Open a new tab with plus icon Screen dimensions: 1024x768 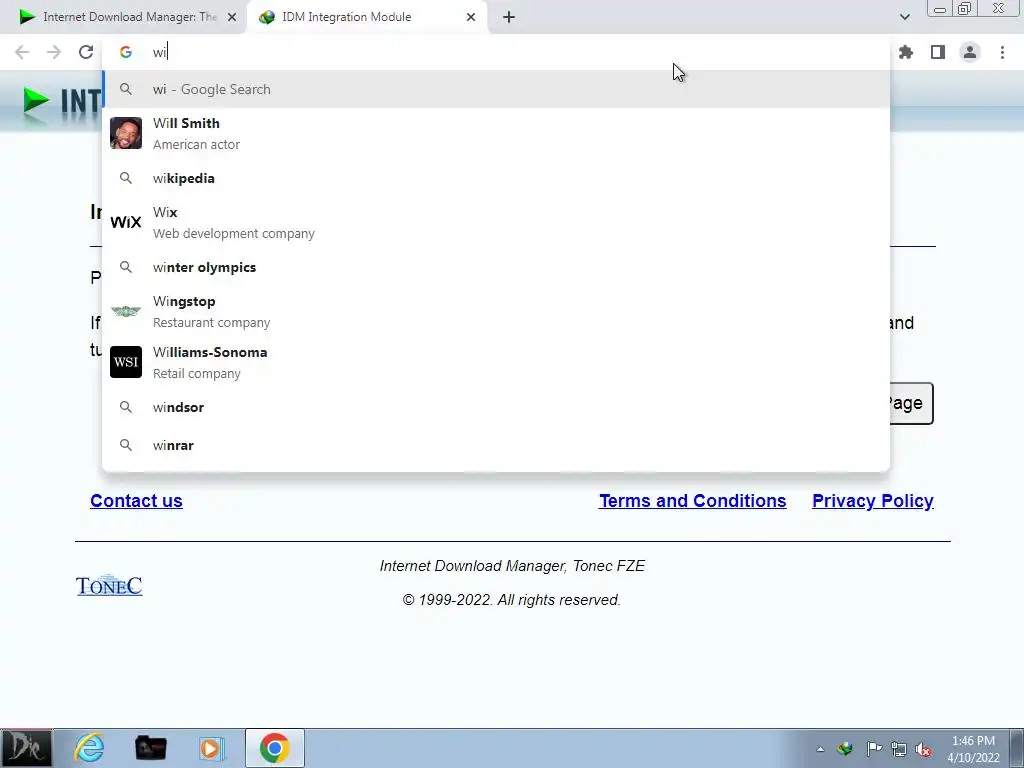pos(509,17)
